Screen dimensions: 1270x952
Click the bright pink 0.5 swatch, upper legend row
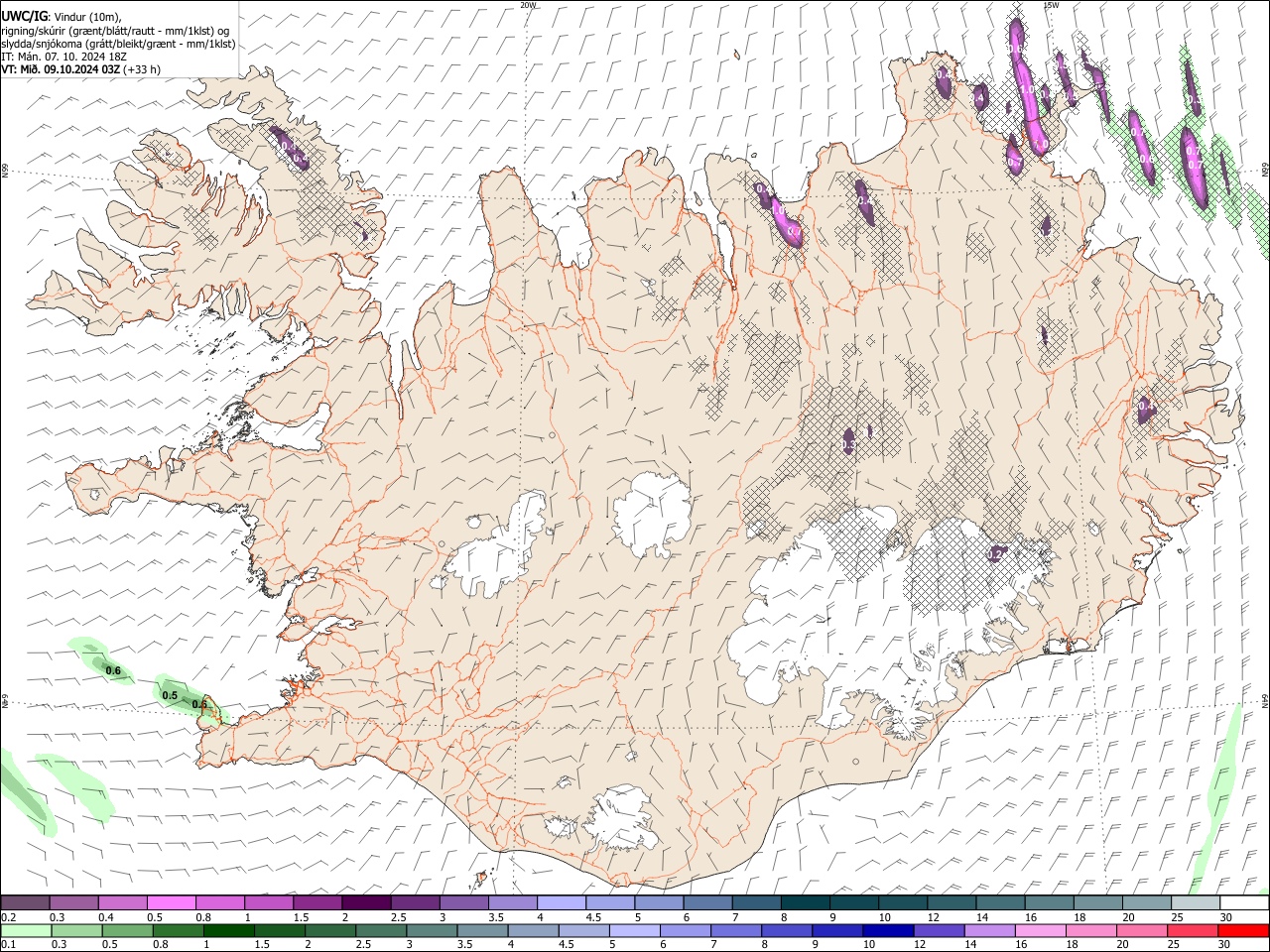pos(171,902)
